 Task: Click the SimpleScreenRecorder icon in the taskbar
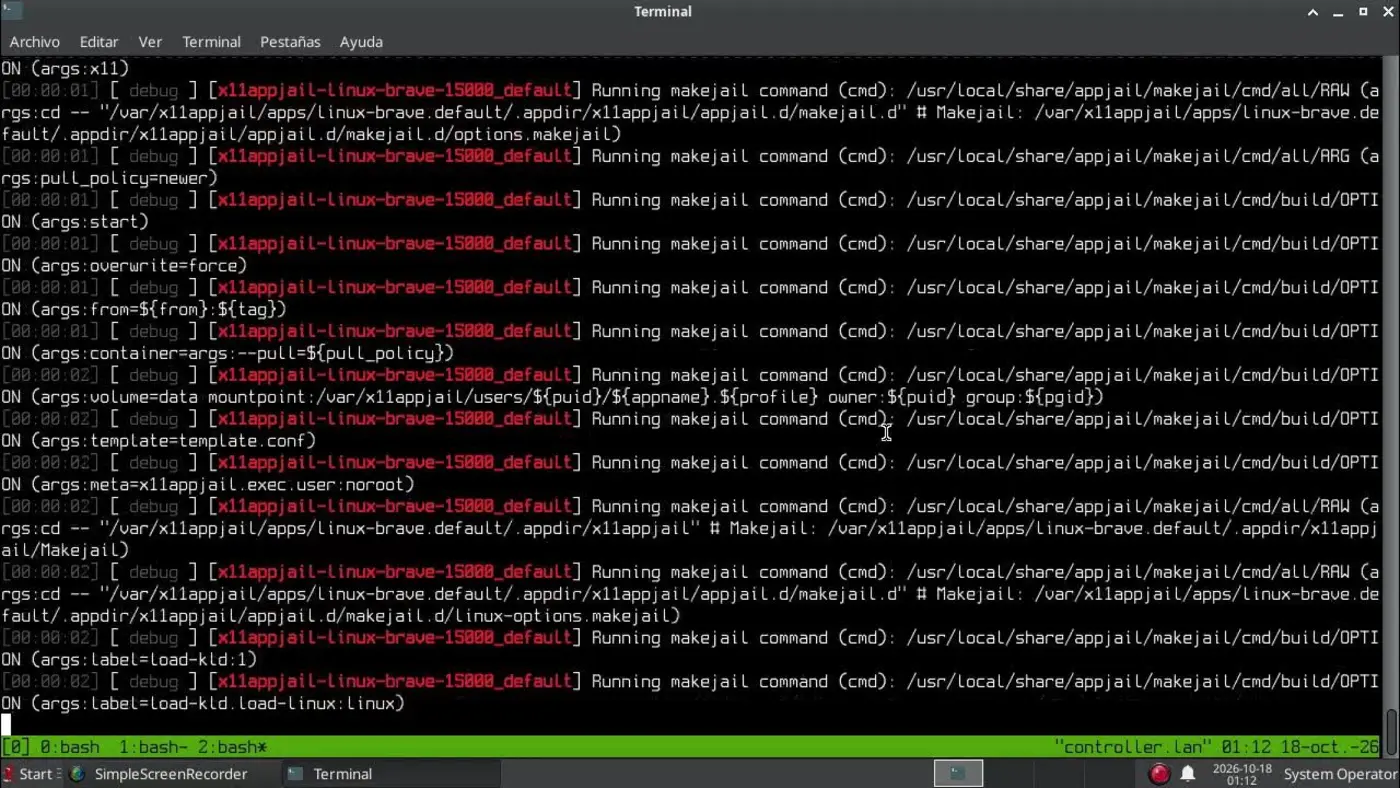77,774
